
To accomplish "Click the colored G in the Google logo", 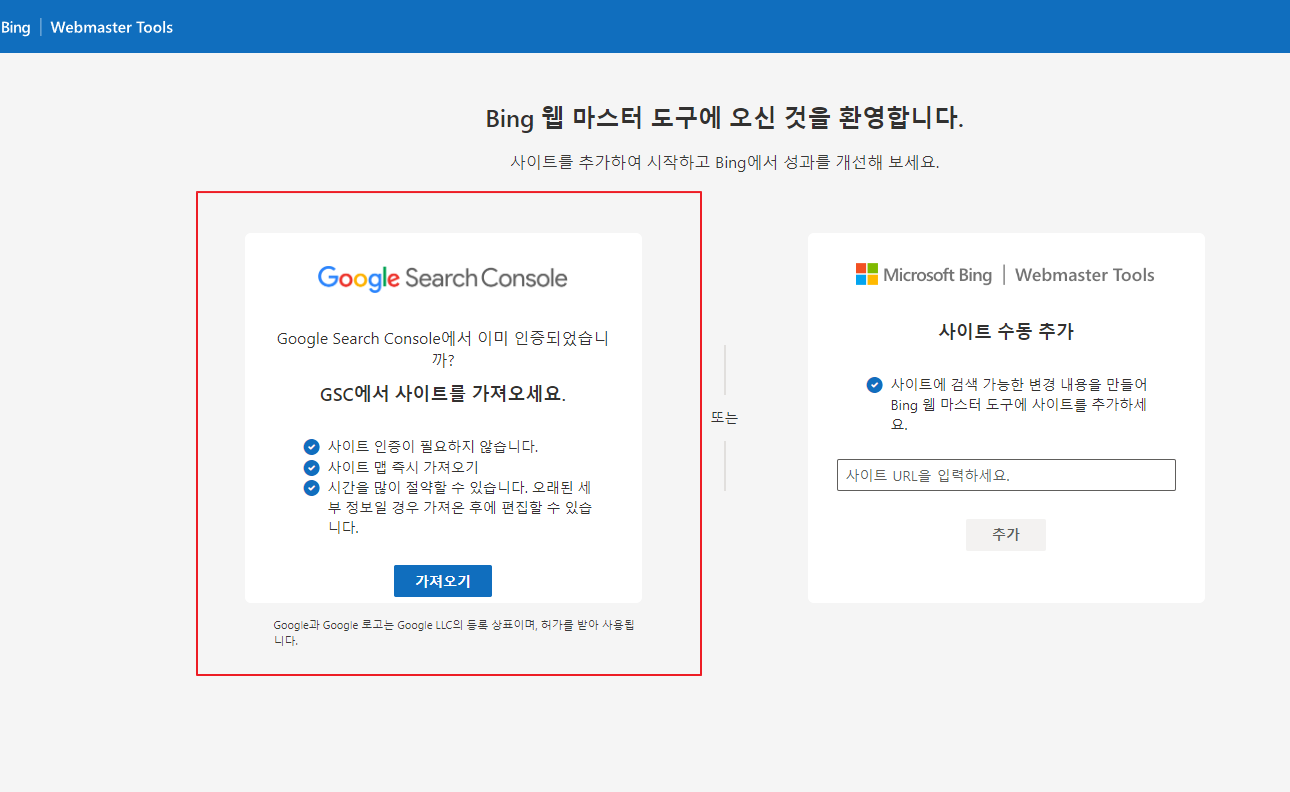I will pyautogui.click(x=325, y=277).
